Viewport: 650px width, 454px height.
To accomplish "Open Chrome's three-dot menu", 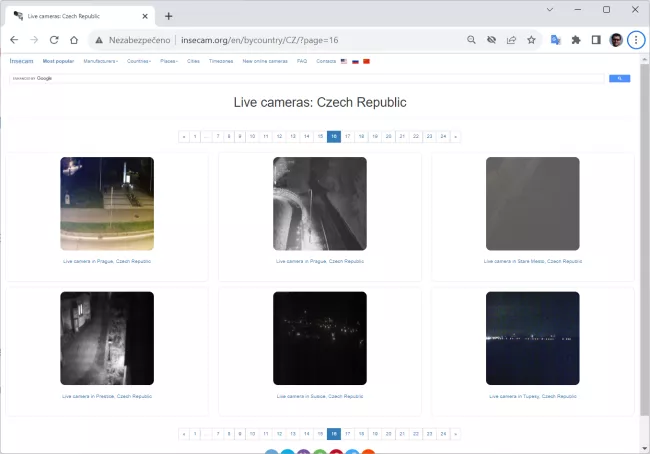I will click(x=636, y=40).
